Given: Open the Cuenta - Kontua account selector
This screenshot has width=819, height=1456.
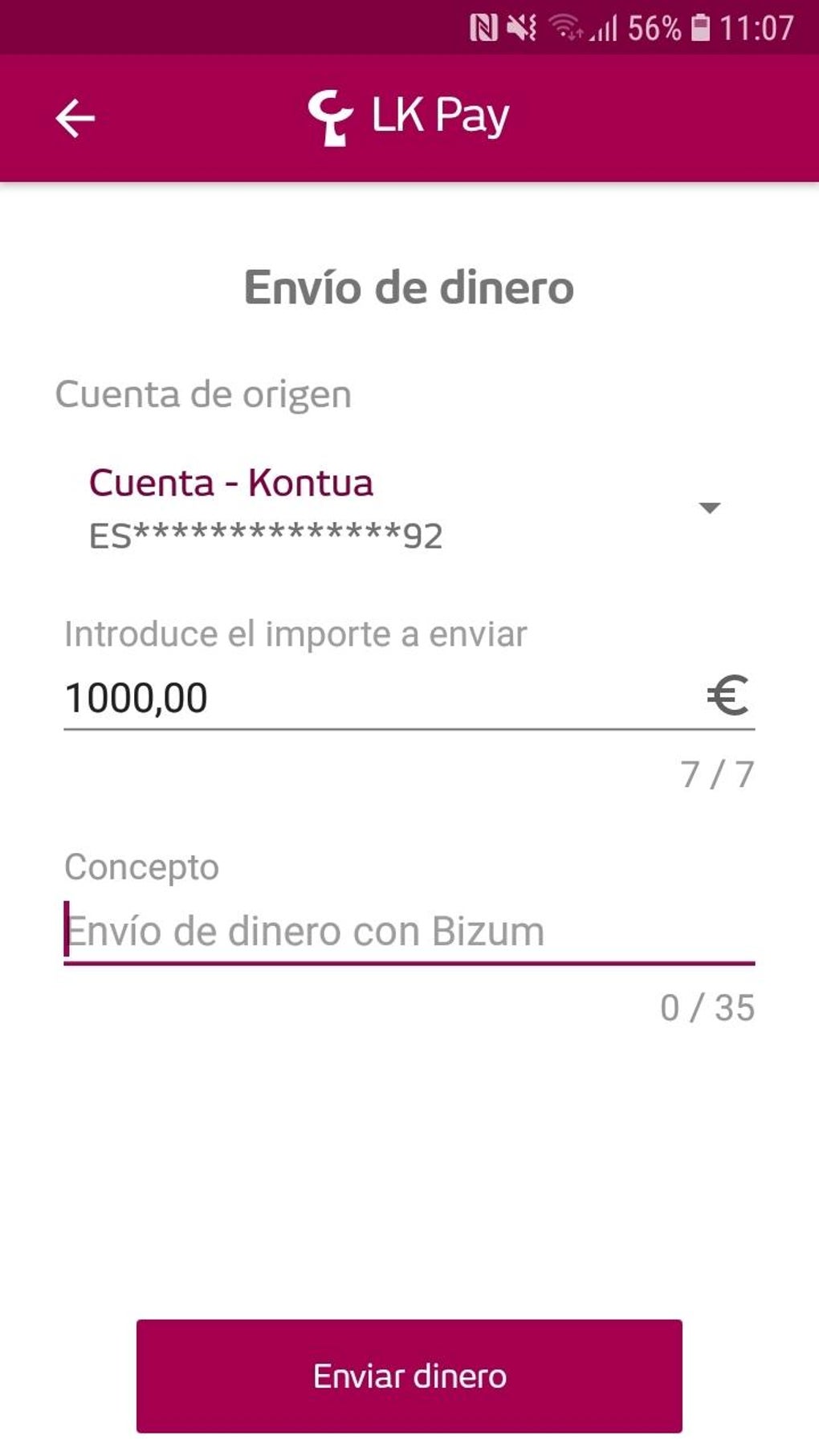Looking at the screenshot, I should pos(231,483).
